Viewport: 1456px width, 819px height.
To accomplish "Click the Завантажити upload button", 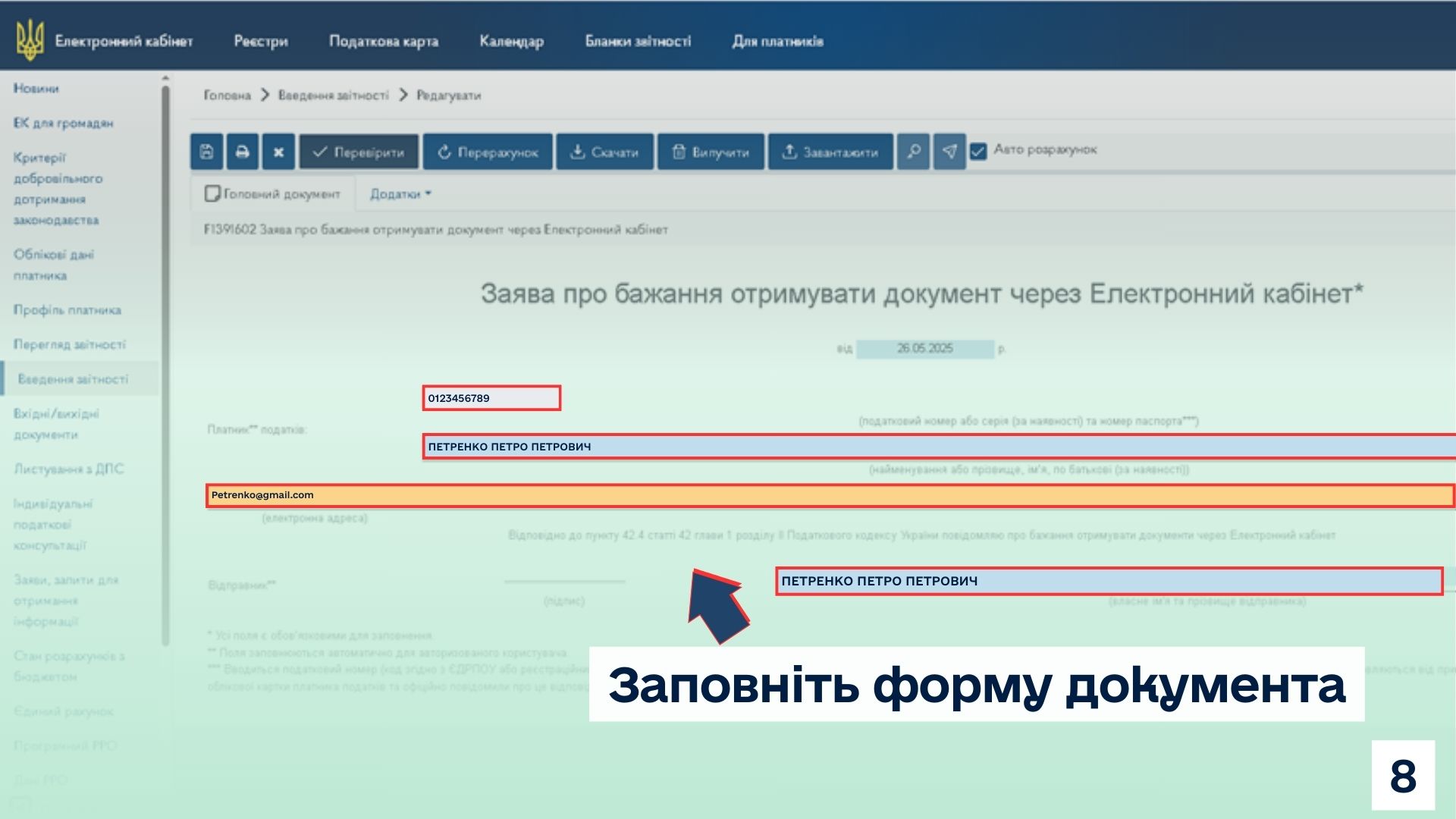I will click(x=830, y=152).
